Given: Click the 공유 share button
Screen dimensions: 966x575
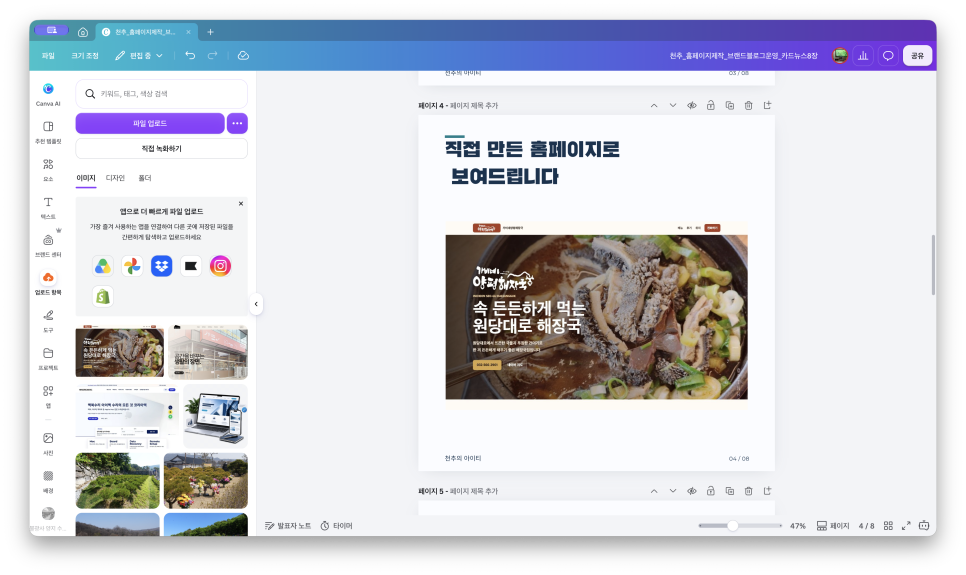Looking at the screenshot, I should (x=917, y=55).
